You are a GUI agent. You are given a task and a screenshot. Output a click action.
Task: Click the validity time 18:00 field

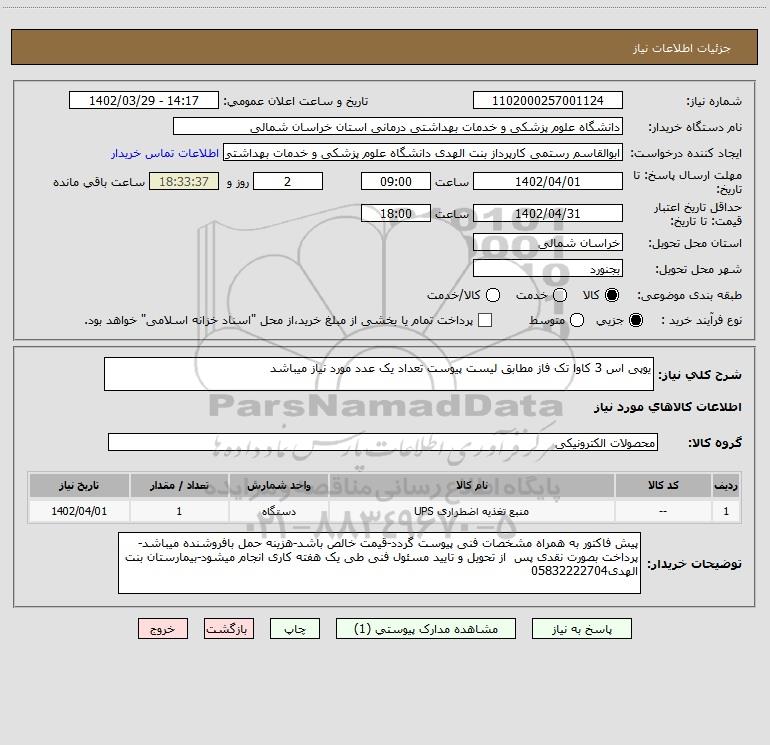(x=396, y=213)
